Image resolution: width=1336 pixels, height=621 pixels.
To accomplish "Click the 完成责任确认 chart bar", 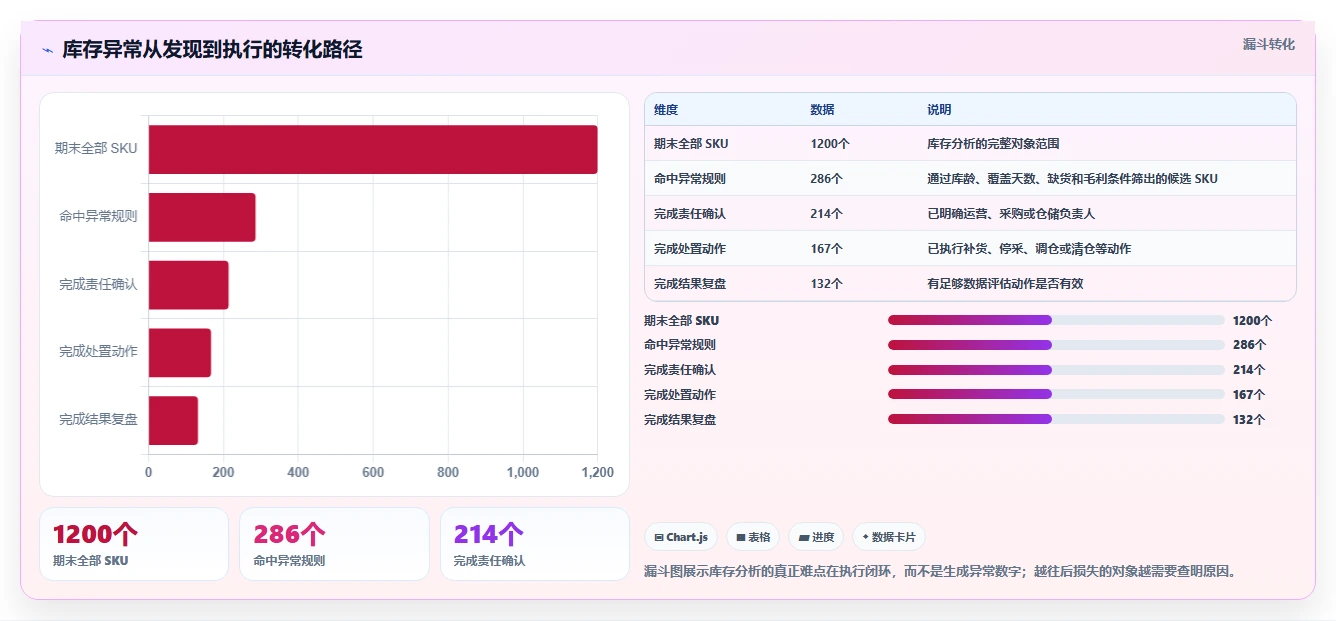I will pyautogui.click(x=189, y=285).
